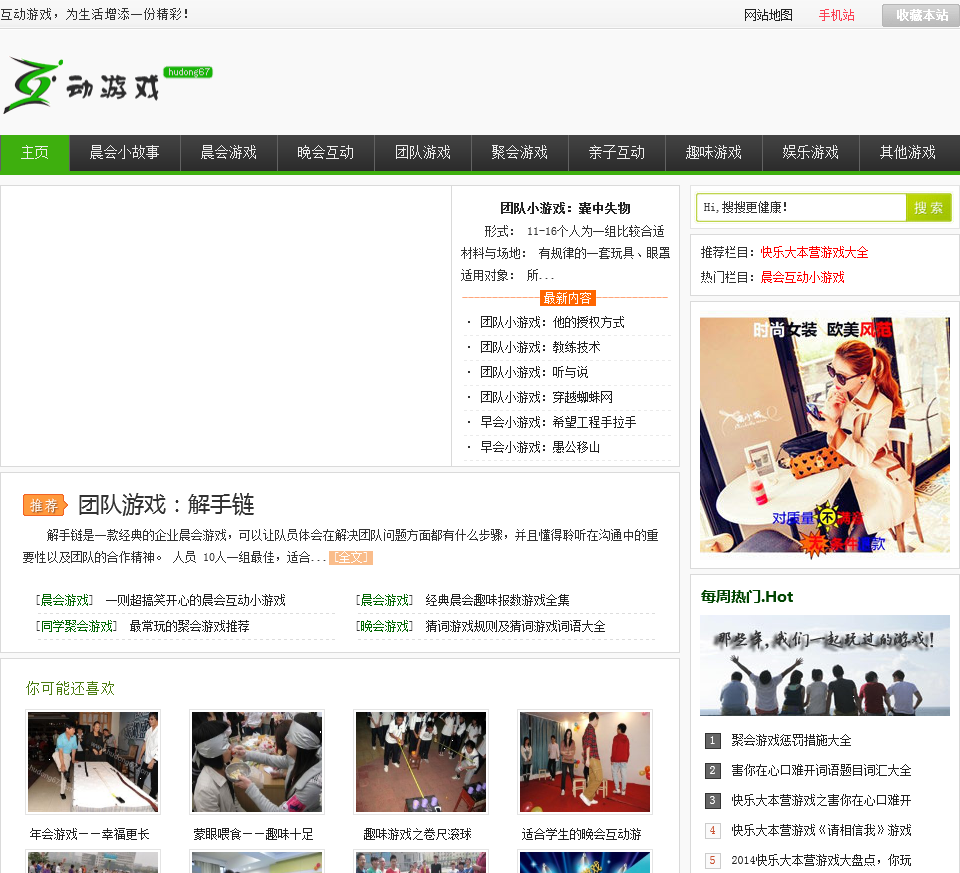960x873 pixels.
Task: Click rank number 2 badge in hot list
Action: 712,771
